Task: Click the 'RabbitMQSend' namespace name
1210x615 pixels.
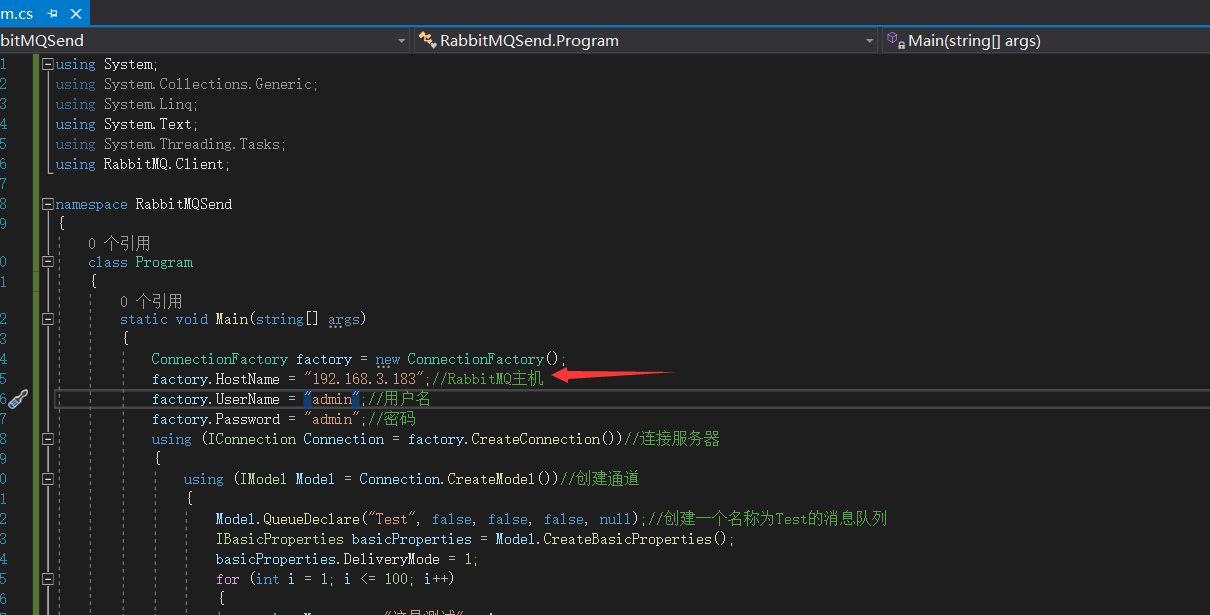Action: 184,204
